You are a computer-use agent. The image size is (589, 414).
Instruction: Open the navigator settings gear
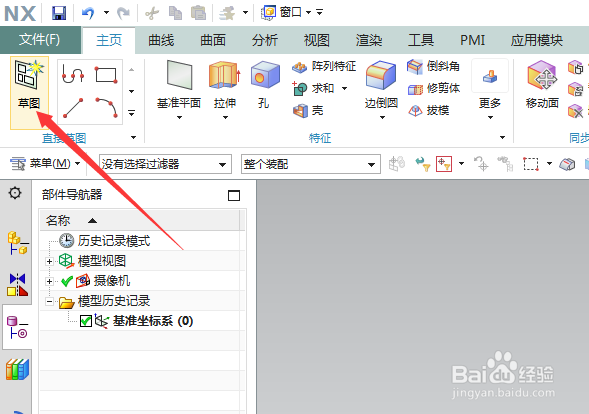click(15, 193)
